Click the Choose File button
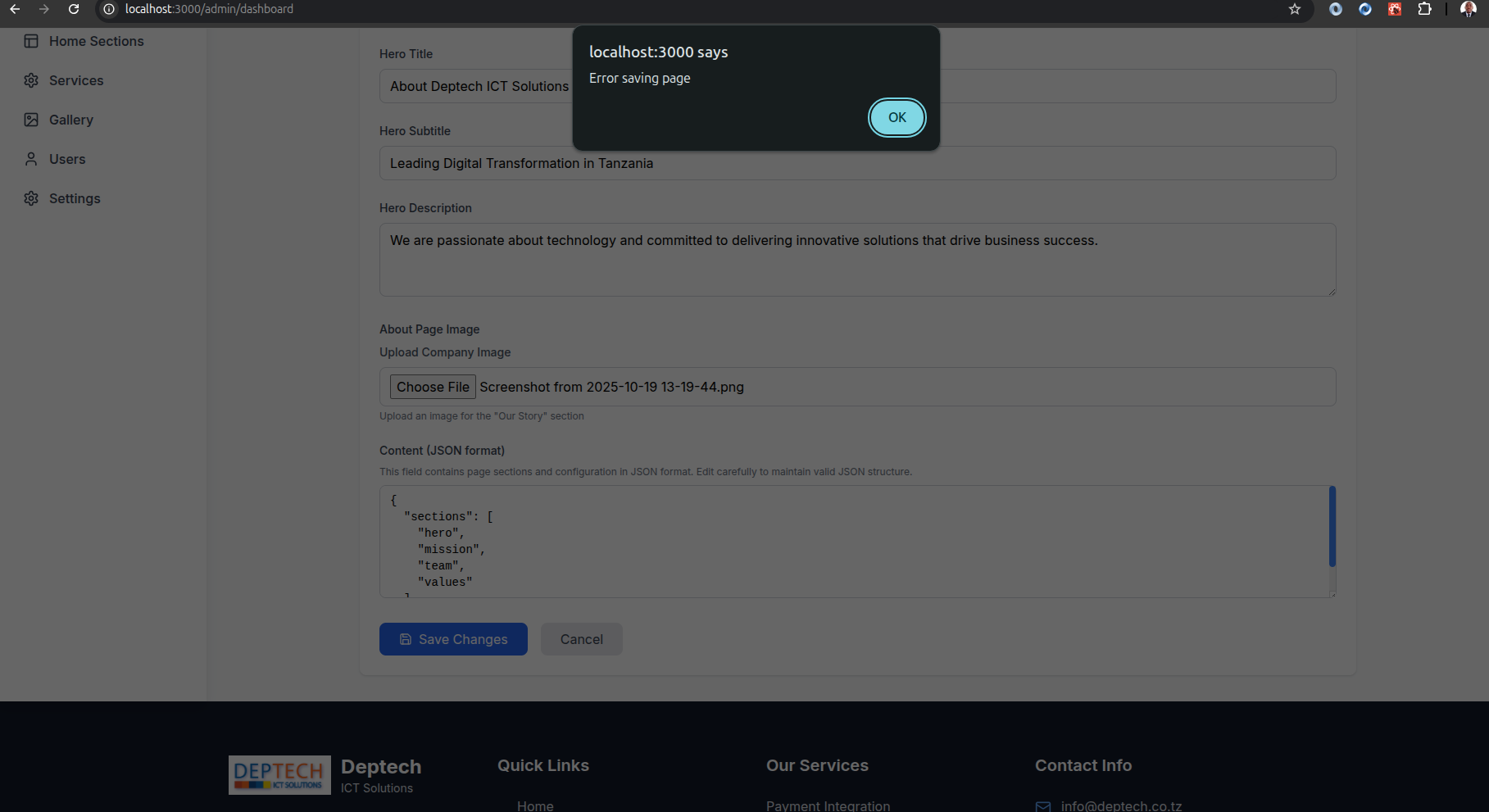This screenshot has height=812, width=1489. 433,387
